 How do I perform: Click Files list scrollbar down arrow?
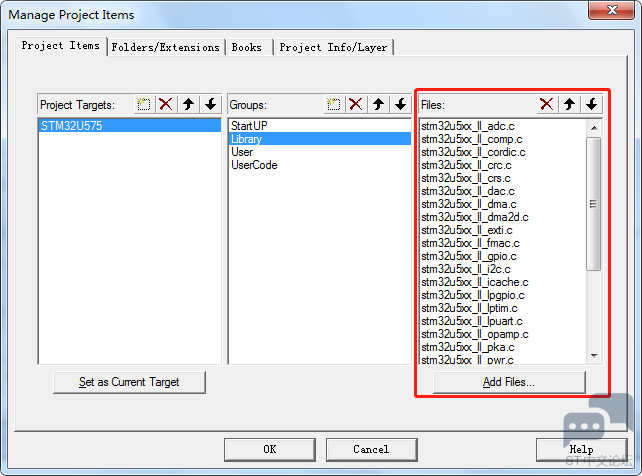[594, 356]
